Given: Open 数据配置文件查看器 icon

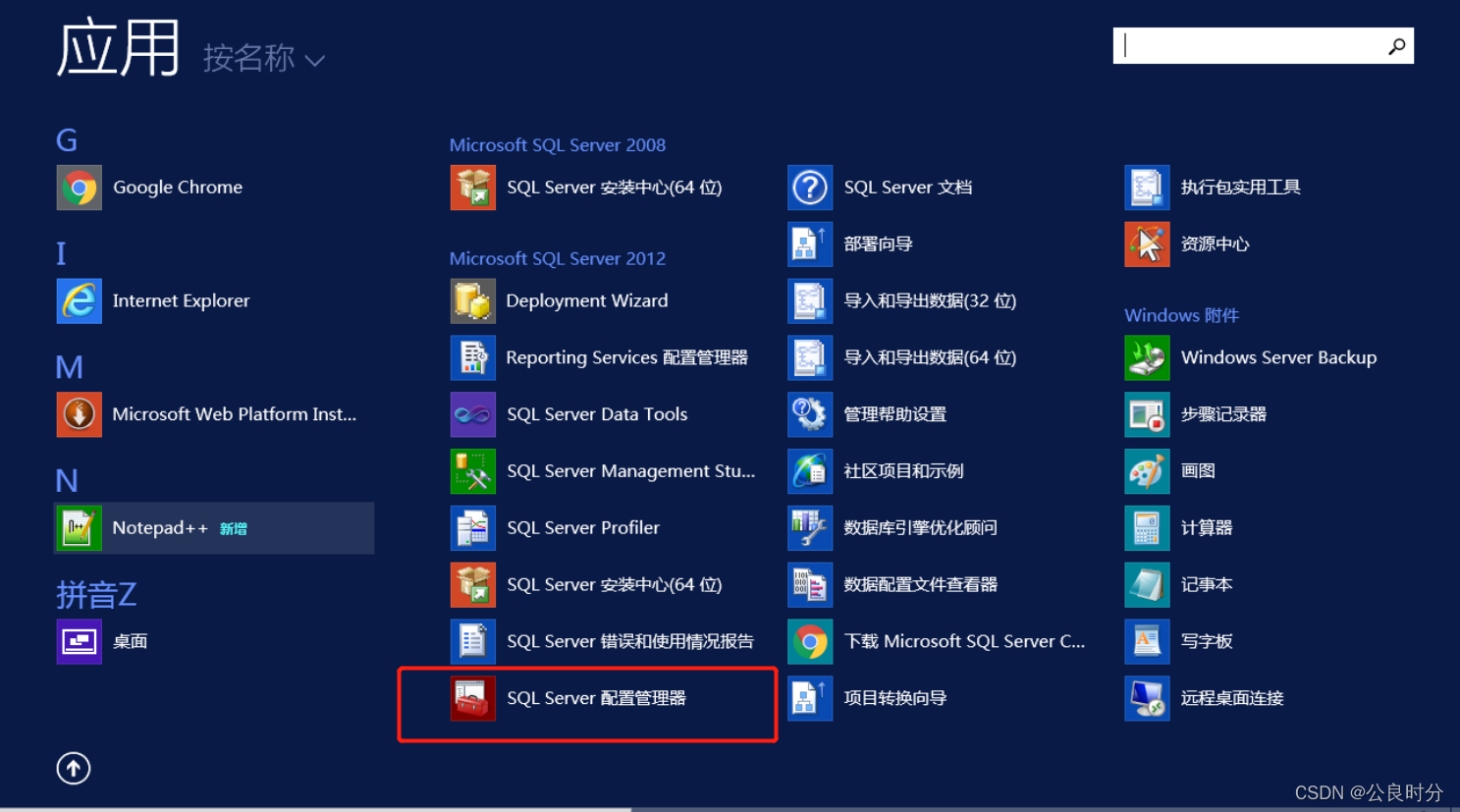Looking at the screenshot, I should click(810, 585).
